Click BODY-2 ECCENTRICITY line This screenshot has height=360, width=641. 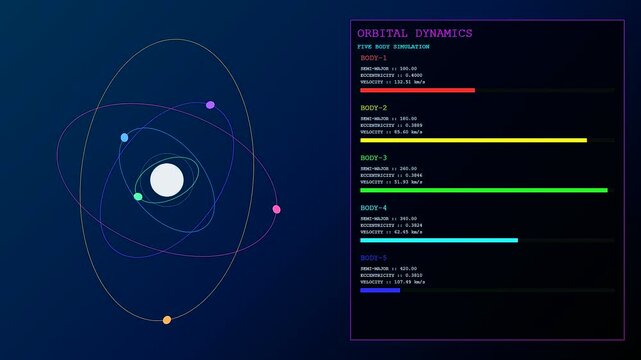coord(391,125)
